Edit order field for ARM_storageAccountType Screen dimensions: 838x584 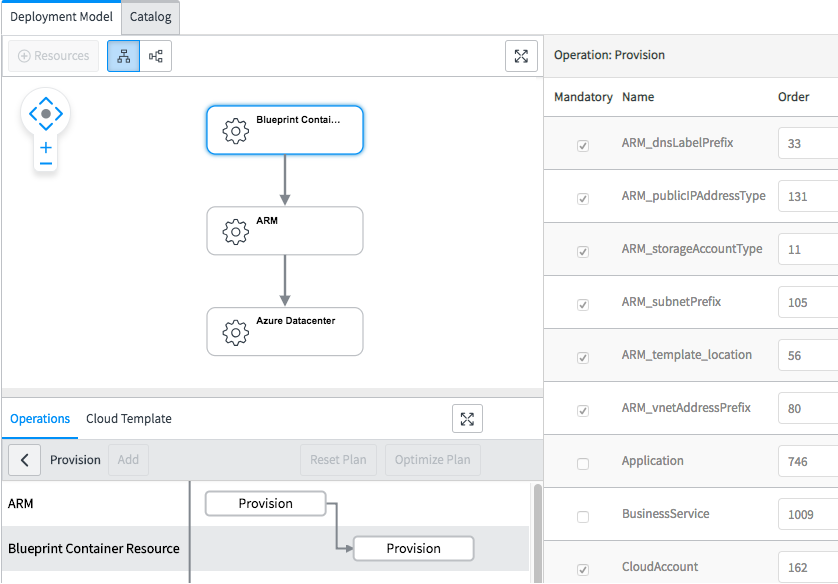[x=808, y=249]
